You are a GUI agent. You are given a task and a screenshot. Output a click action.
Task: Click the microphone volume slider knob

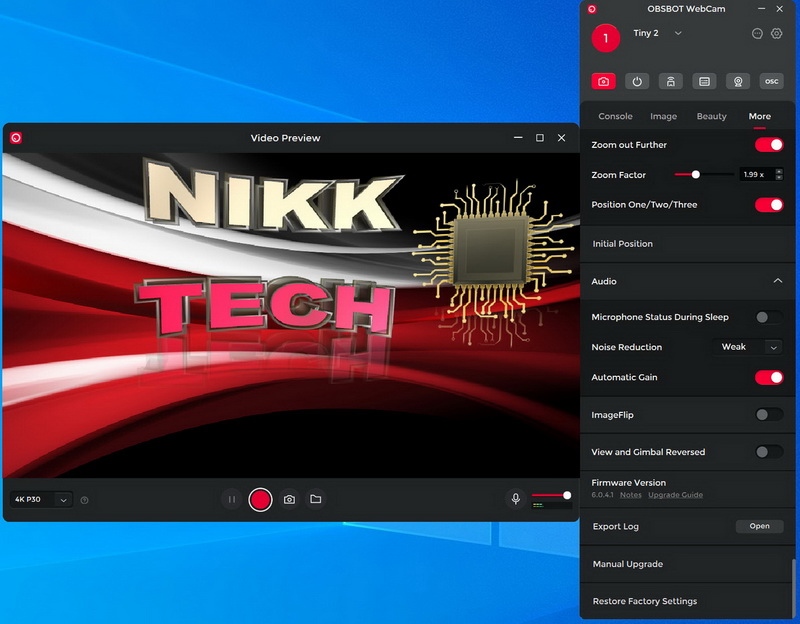click(567, 495)
